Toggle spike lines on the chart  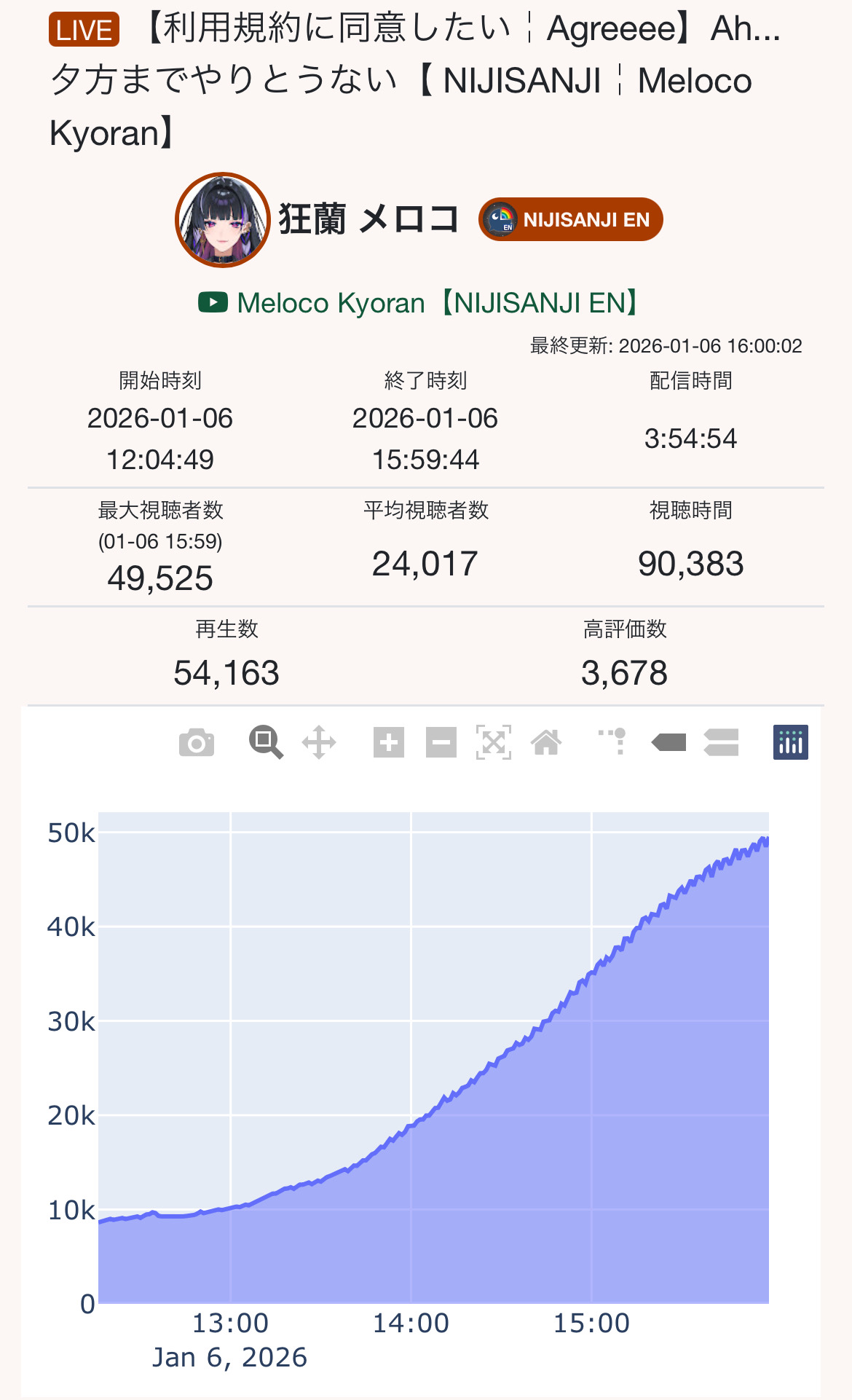[x=613, y=742]
